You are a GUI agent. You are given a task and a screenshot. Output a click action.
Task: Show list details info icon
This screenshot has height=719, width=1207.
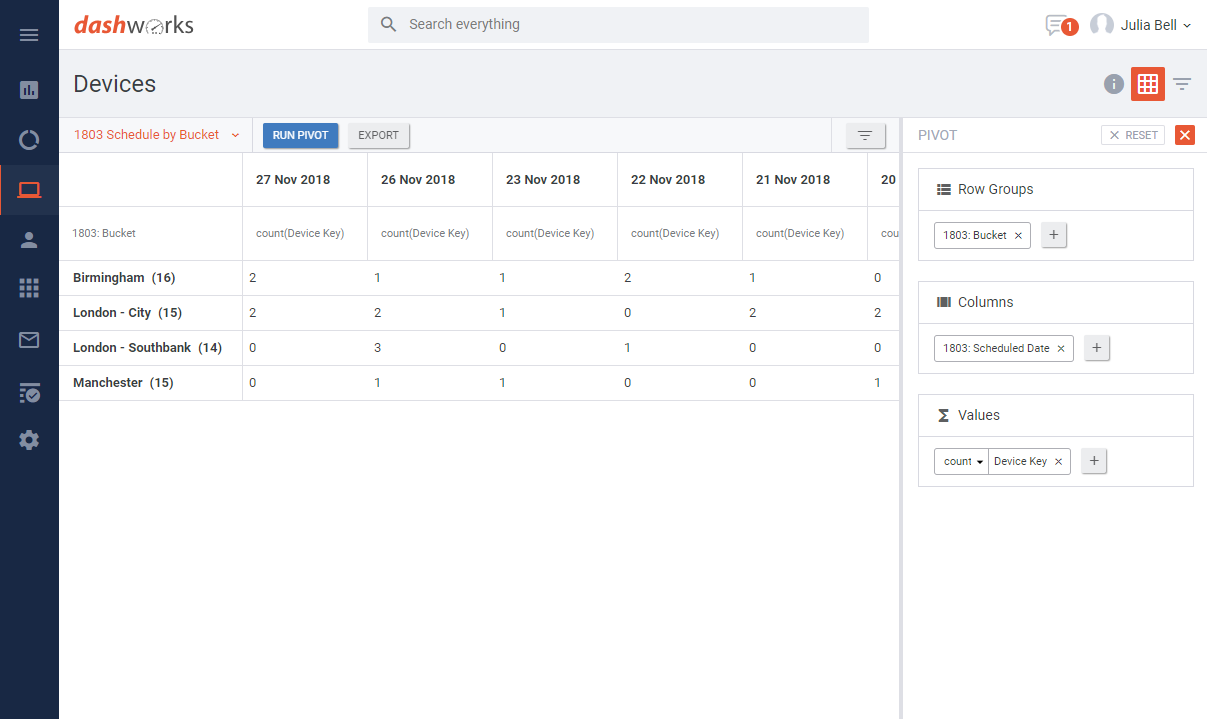(x=1114, y=84)
